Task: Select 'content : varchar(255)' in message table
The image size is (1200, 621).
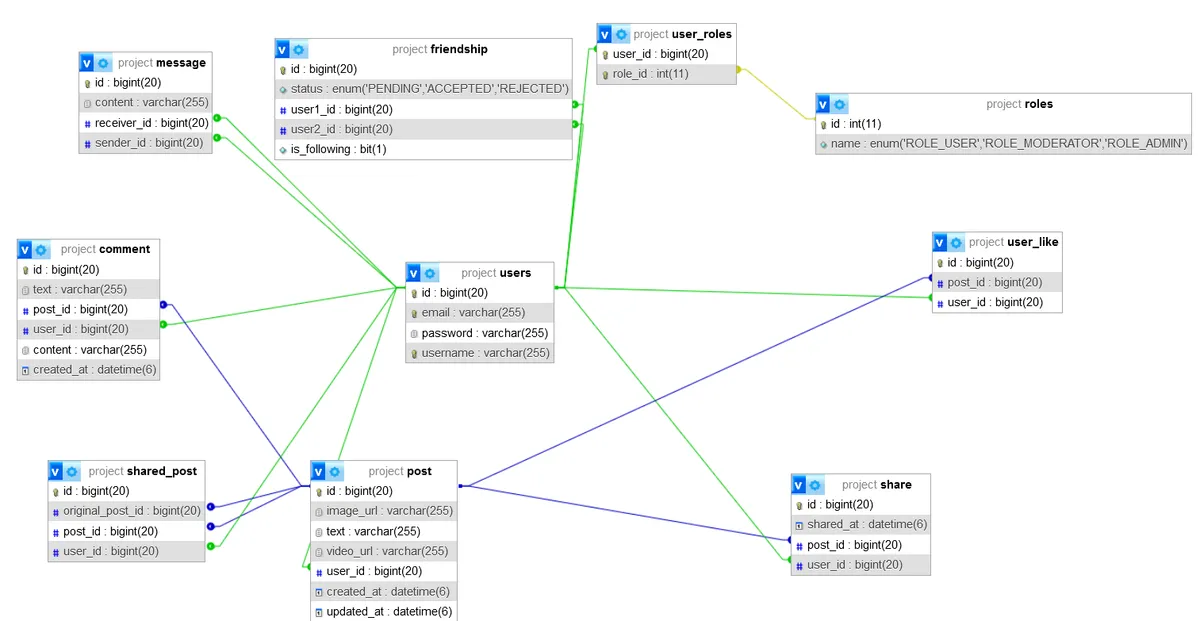Action: pos(146,103)
